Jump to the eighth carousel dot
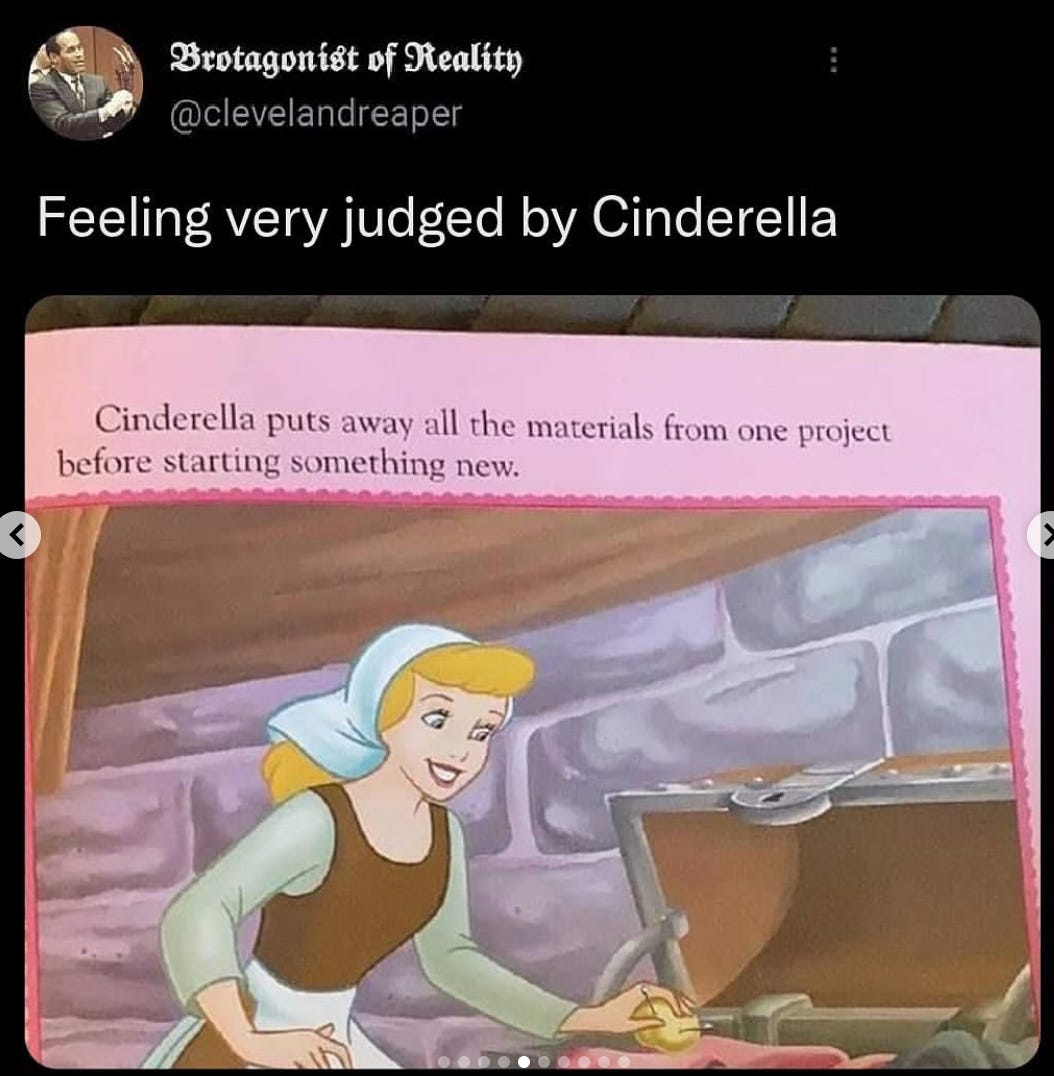The image size is (1054, 1076). (584, 1062)
